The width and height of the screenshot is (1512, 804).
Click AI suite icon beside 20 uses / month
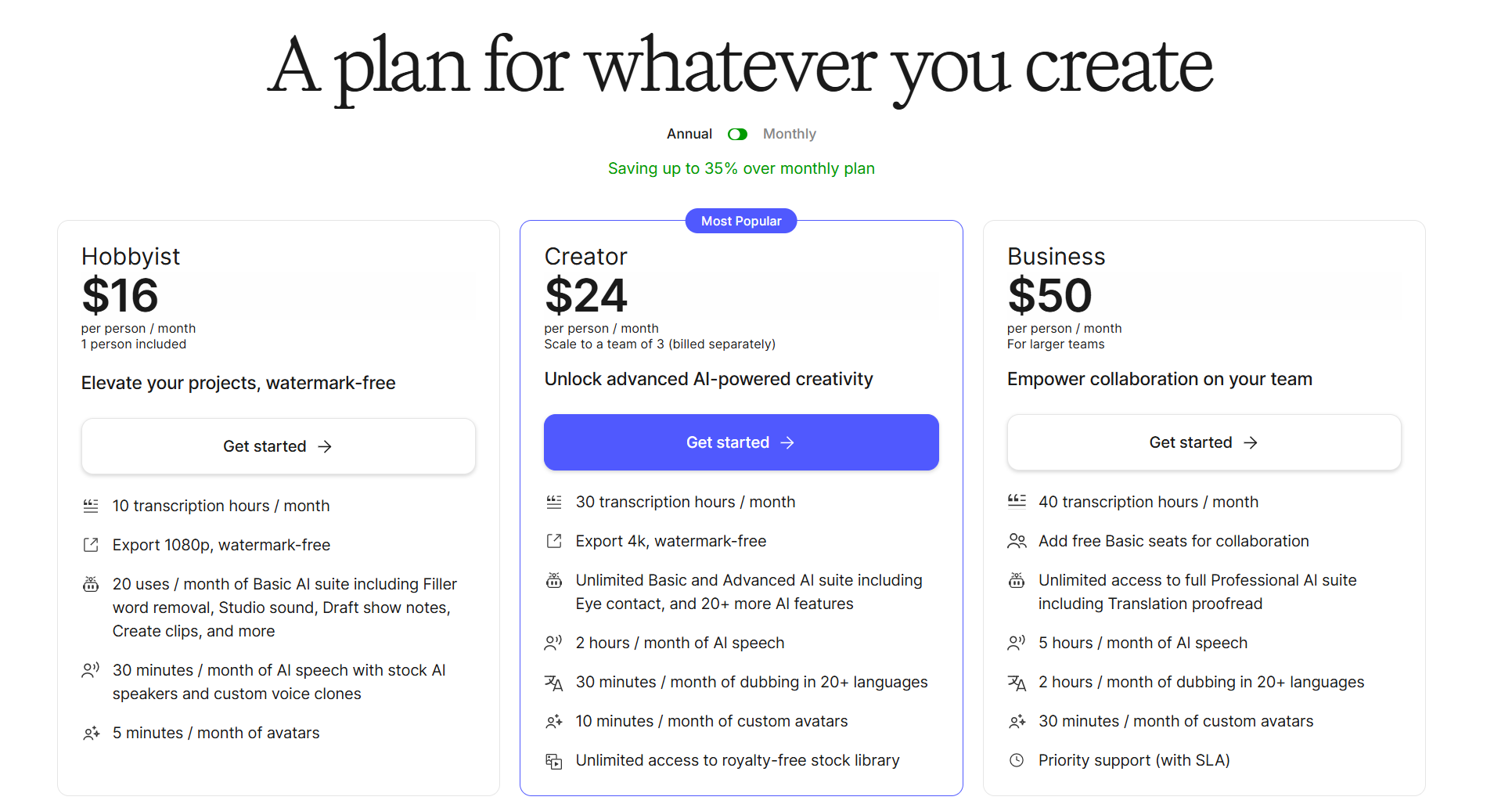coord(91,584)
